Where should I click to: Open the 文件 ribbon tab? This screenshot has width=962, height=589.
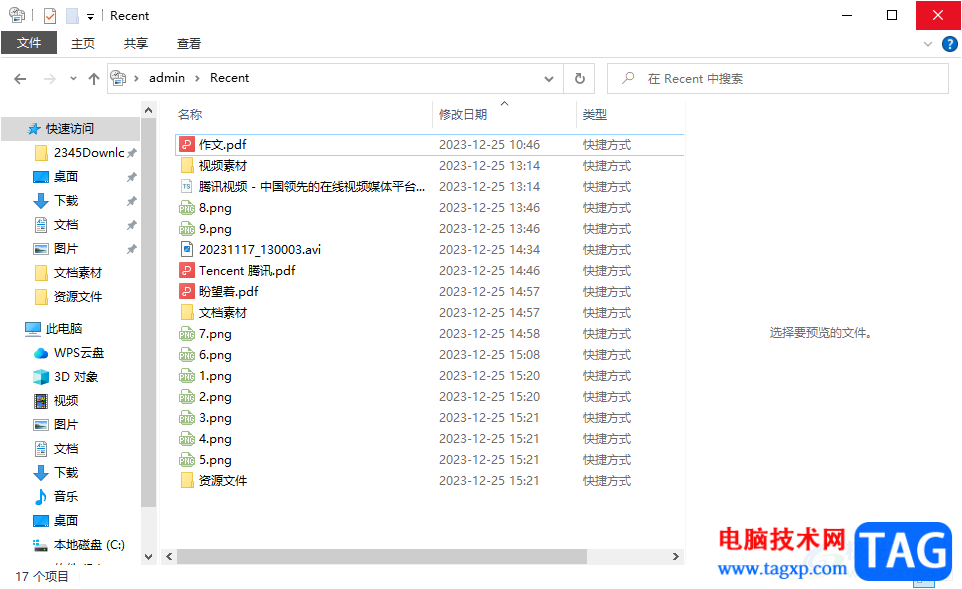click(29, 43)
